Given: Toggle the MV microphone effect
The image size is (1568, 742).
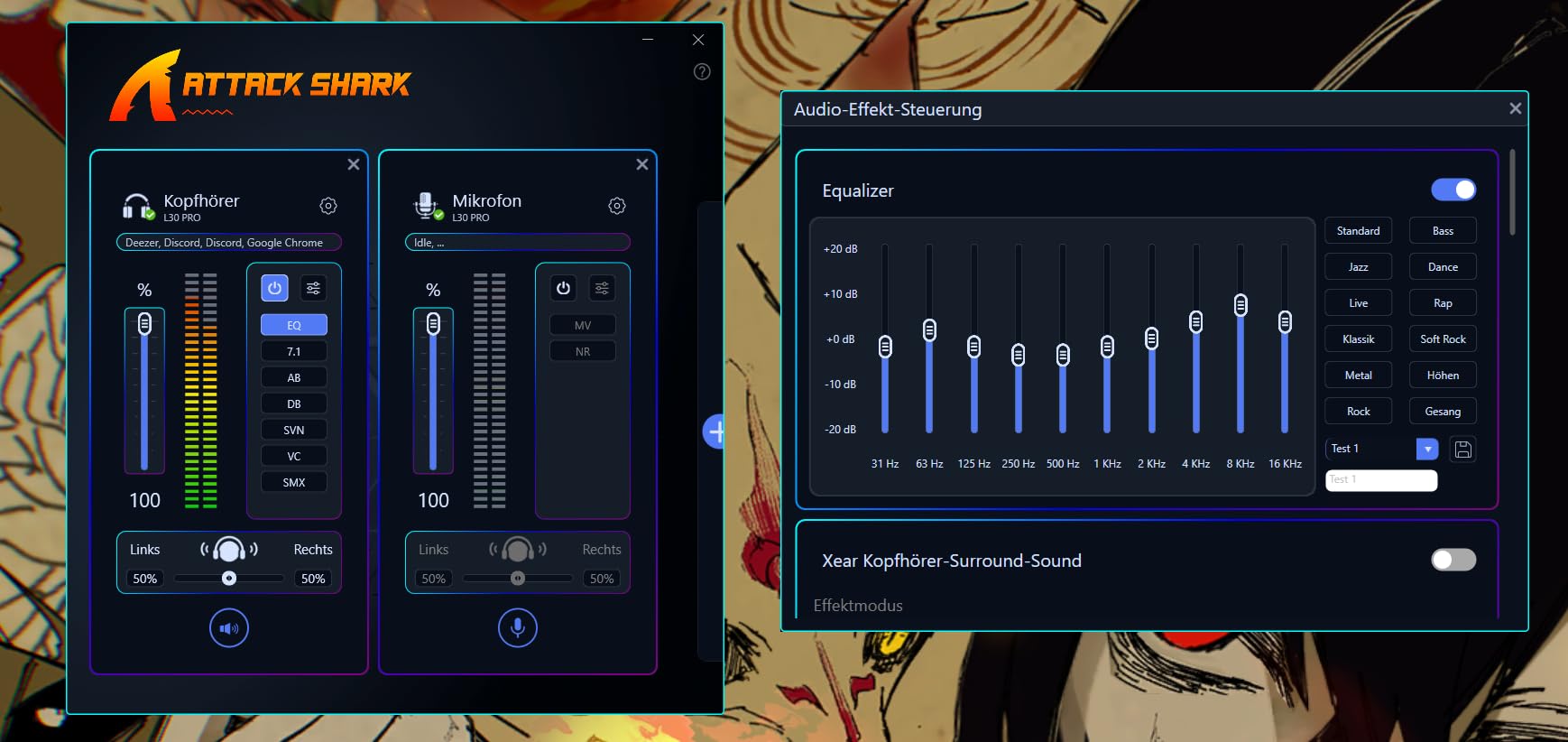Looking at the screenshot, I should pyautogui.click(x=583, y=325).
